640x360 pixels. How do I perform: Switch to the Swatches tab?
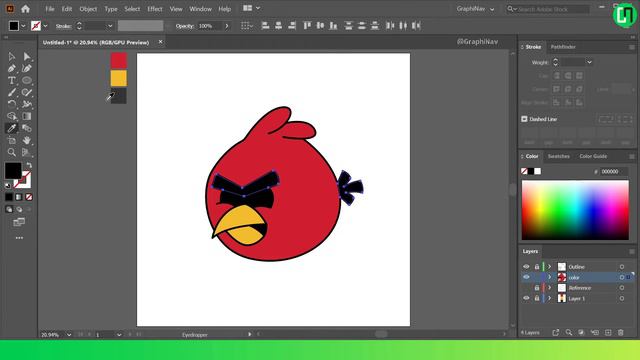point(559,156)
